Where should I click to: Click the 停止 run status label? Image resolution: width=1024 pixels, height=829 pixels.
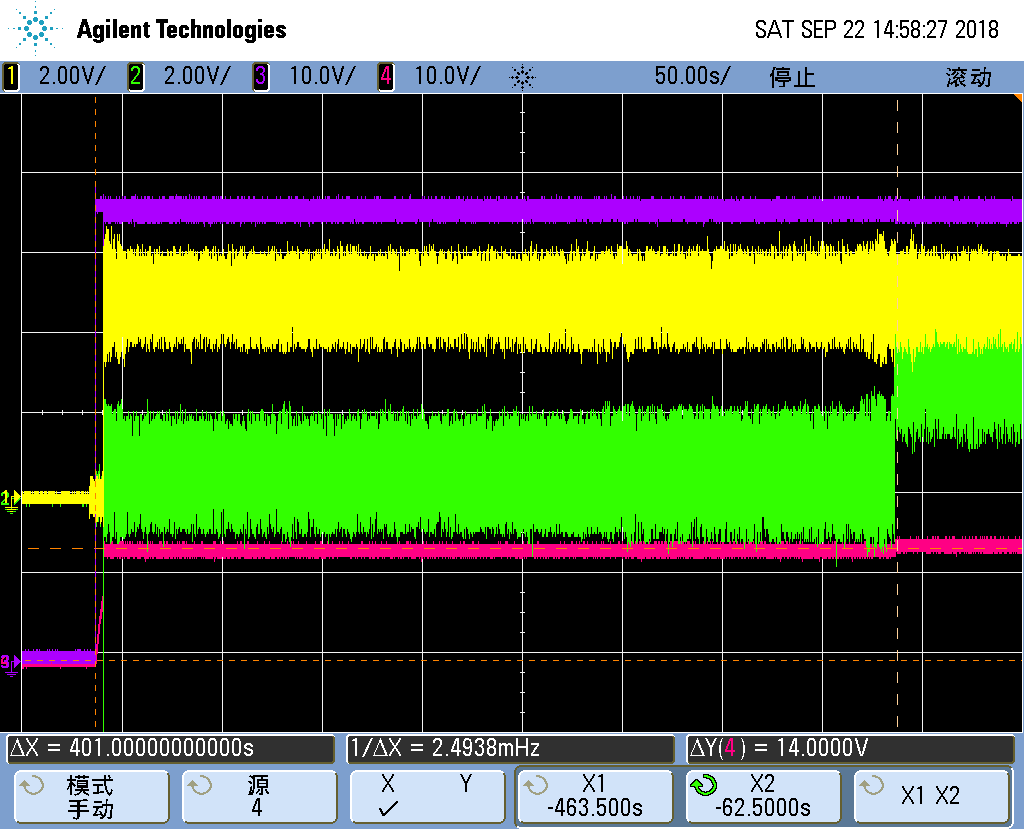(792, 78)
